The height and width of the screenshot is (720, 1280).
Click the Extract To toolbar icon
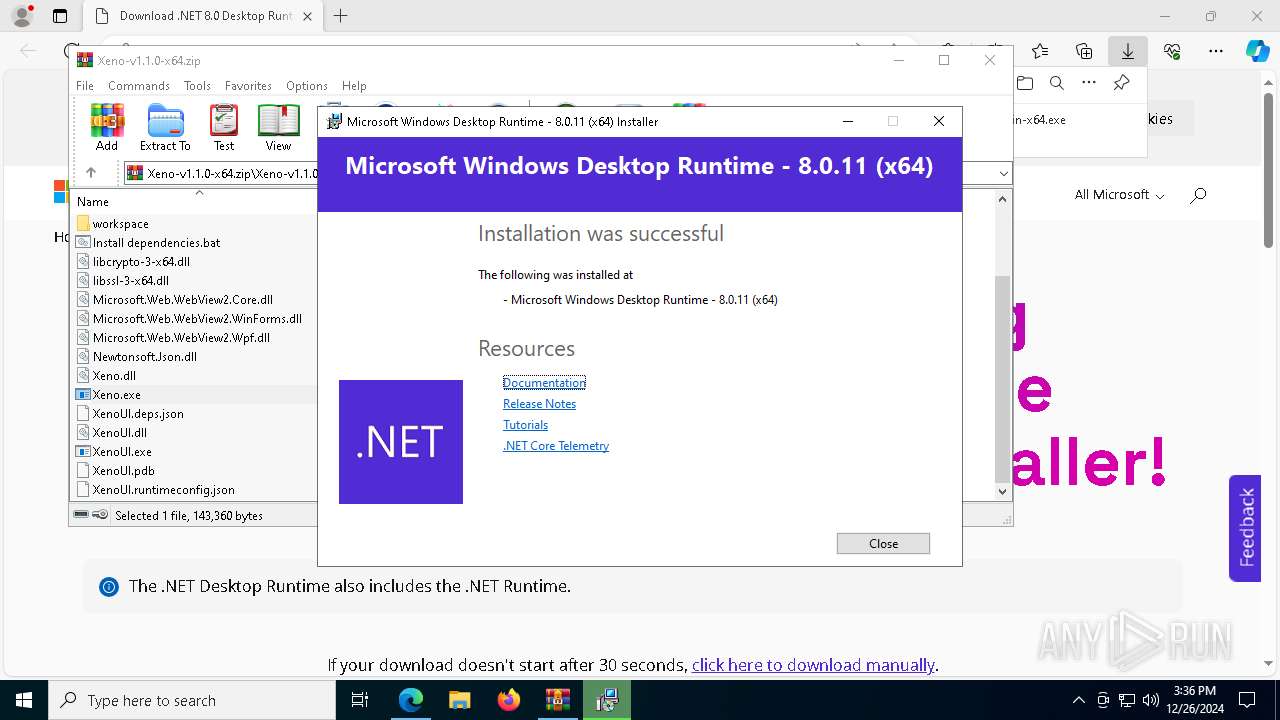point(165,127)
